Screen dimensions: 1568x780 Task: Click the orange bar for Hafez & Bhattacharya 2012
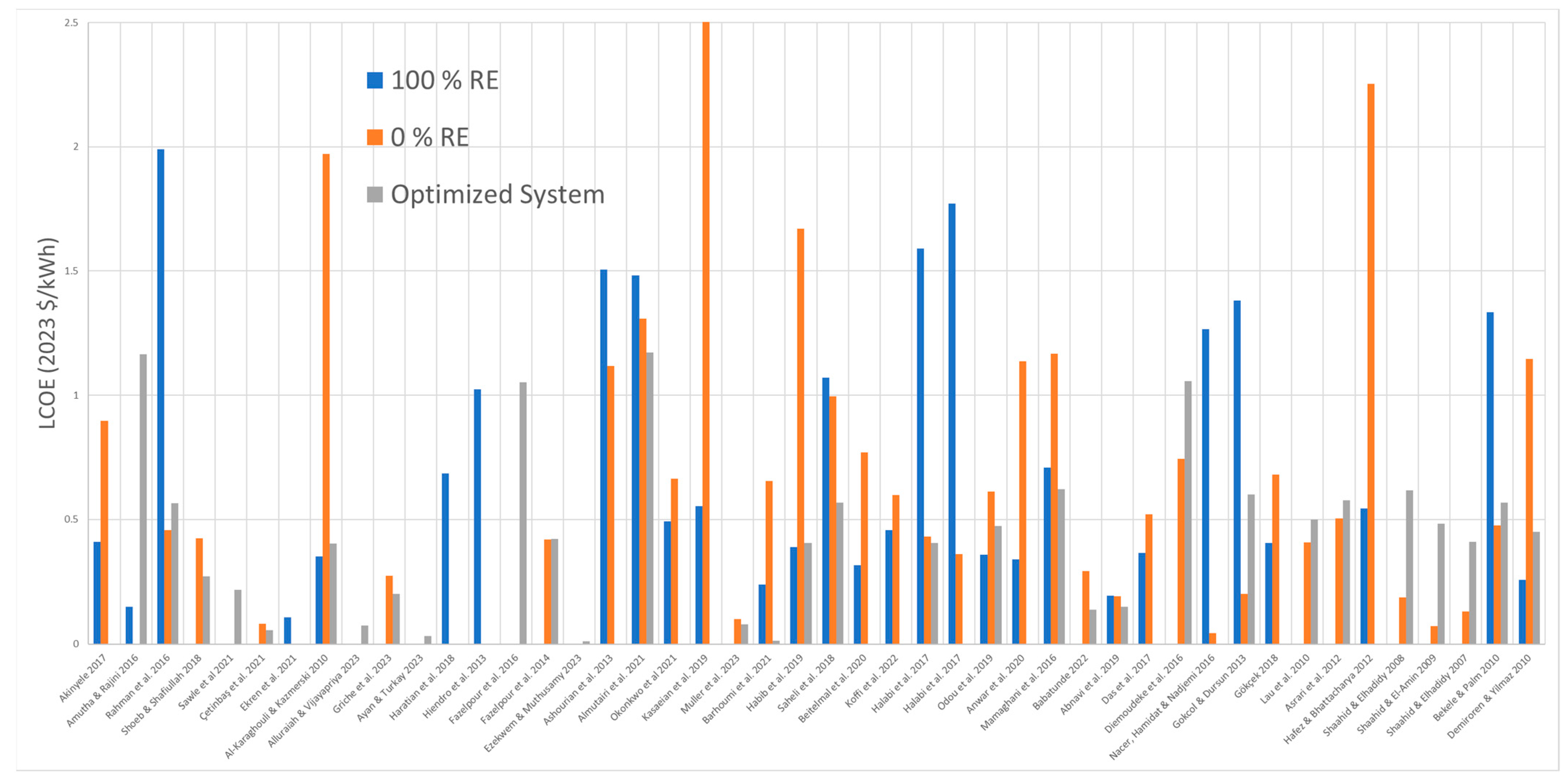click(x=1371, y=363)
